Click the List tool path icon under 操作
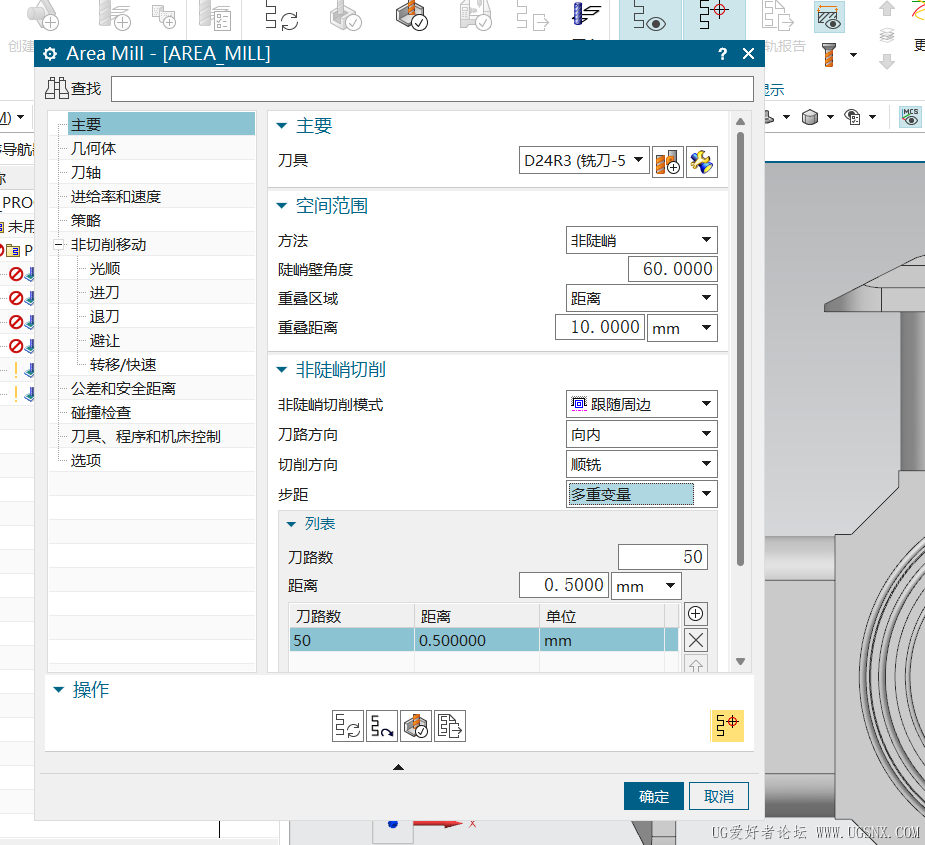Image resolution: width=925 pixels, height=845 pixels. click(x=449, y=726)
